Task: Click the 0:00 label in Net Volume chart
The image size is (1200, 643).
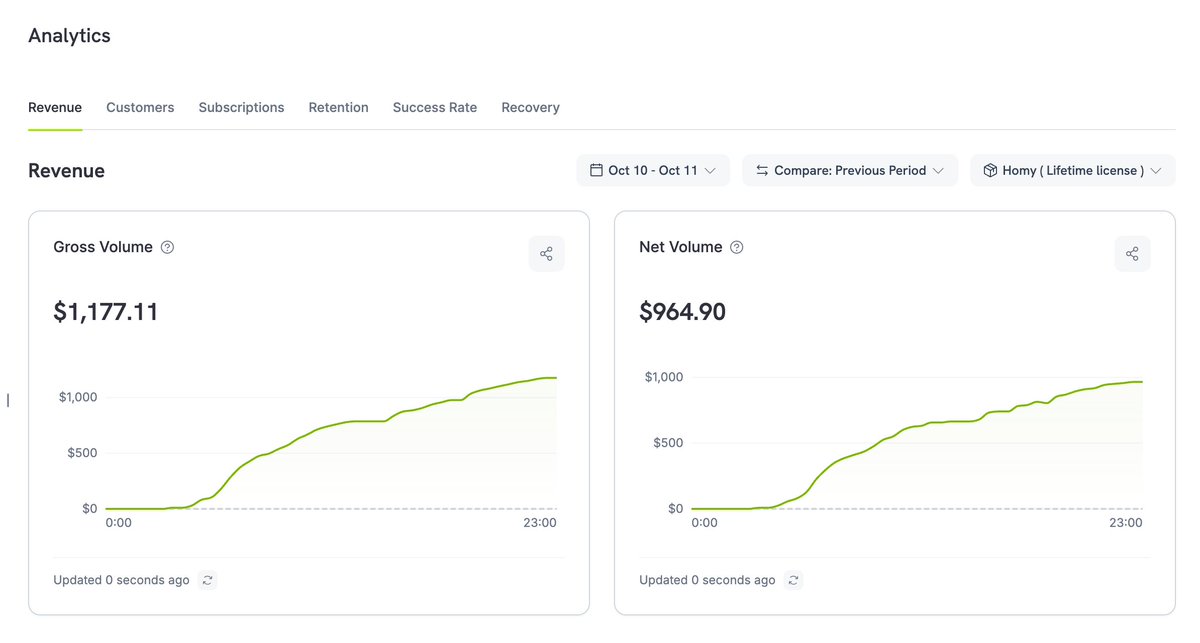Action: click(705, 522)
